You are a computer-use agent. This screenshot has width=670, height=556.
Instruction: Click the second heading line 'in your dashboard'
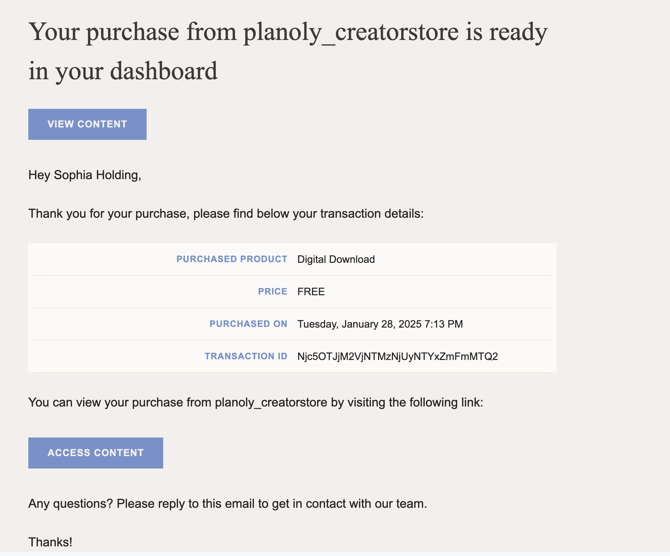point(123,71)
